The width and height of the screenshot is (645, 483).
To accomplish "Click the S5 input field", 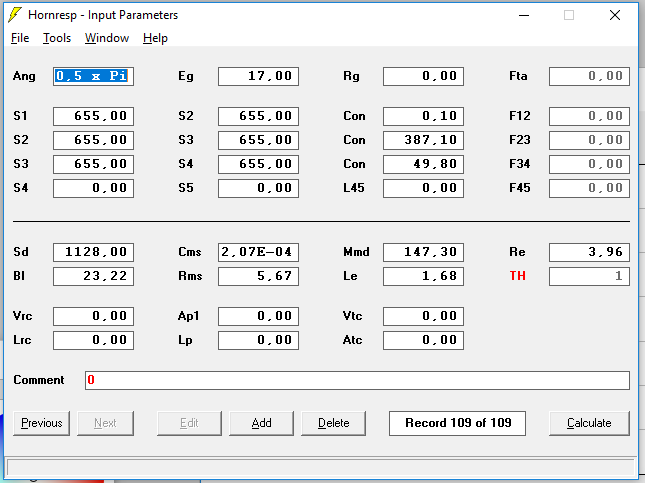I will [x=258, y=188].
